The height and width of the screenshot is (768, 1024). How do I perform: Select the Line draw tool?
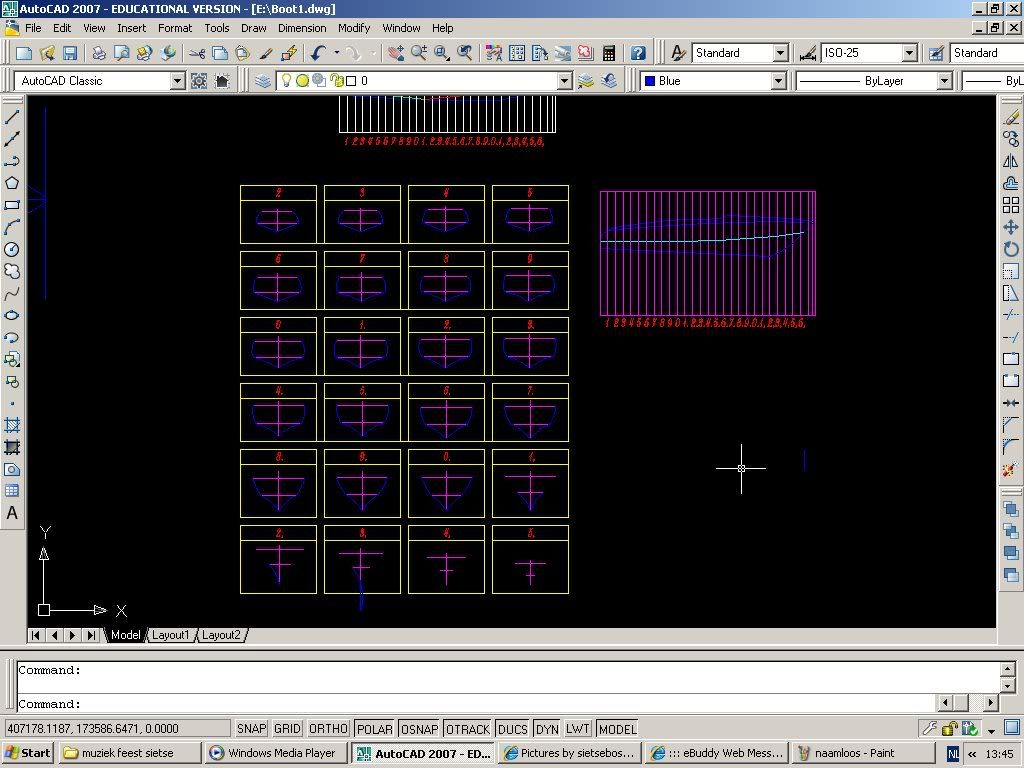tap(12, 117)
